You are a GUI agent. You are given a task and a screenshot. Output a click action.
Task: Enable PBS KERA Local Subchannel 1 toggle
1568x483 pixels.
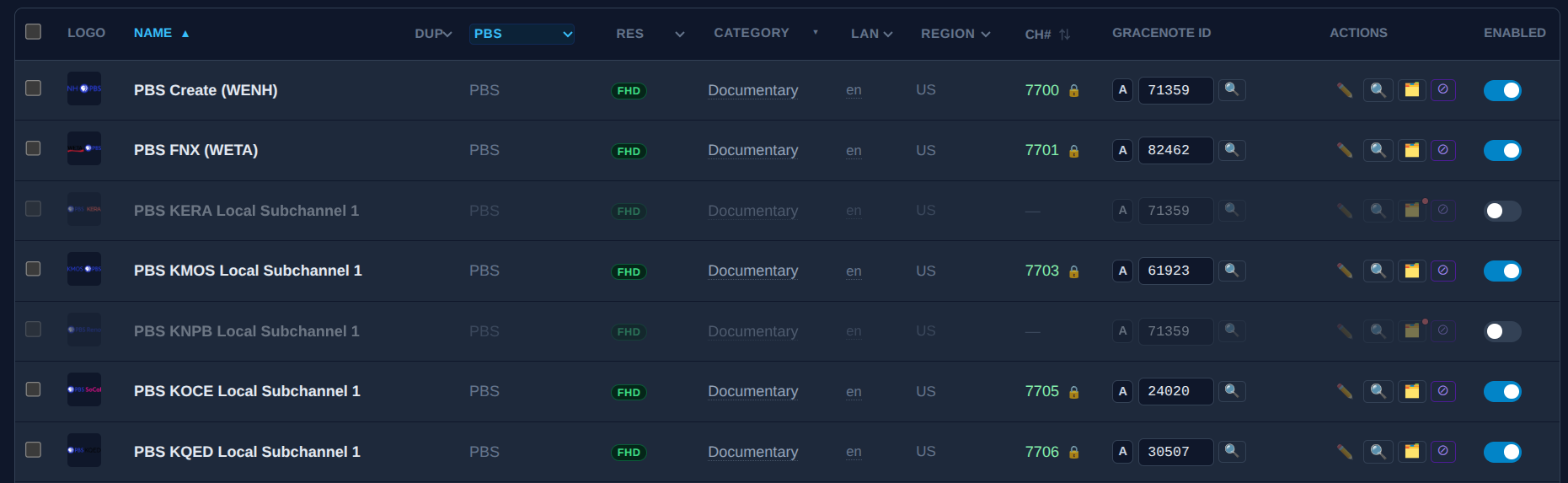click(x=1502, y=211)
